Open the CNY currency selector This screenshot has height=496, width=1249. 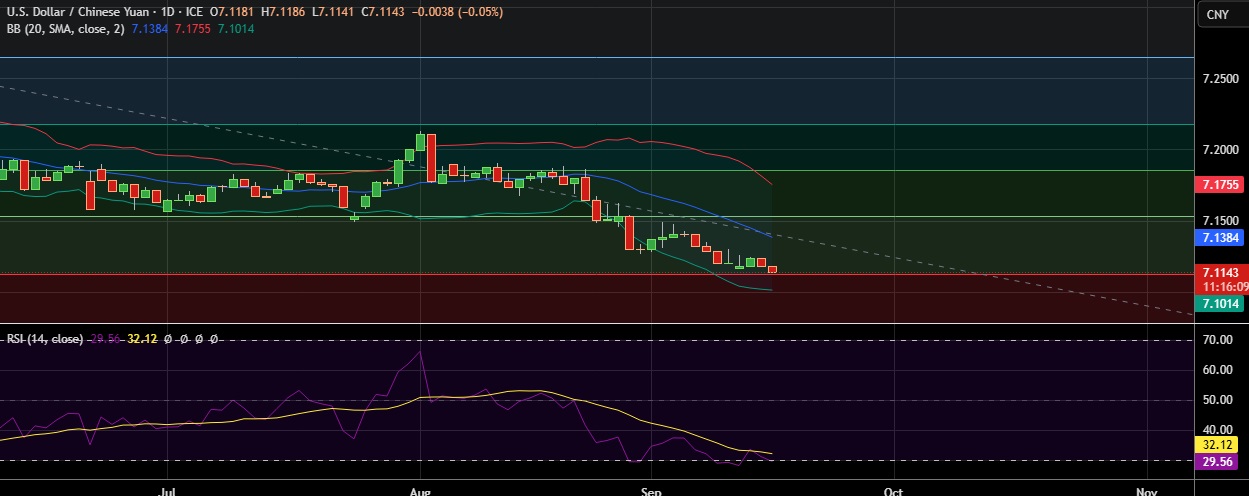click(1217, 14)
